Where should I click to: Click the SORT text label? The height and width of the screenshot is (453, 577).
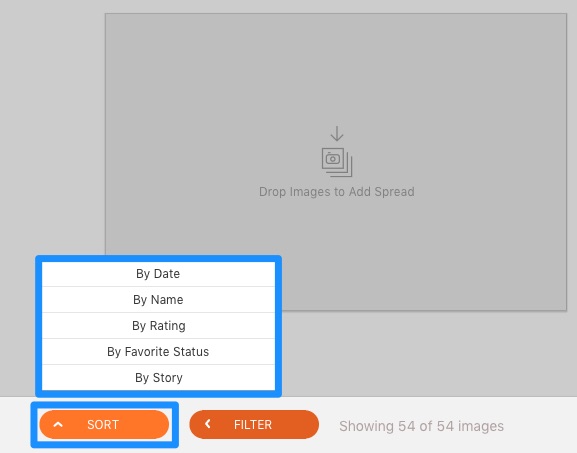tap(103, 425)
